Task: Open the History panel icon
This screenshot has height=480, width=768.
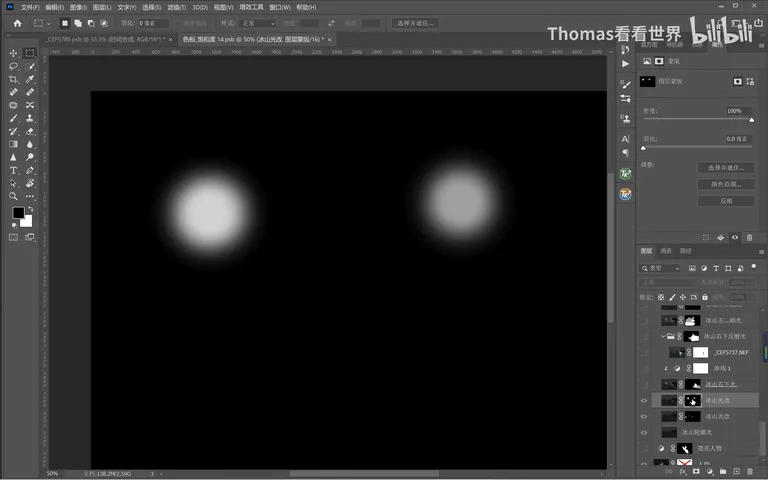Action: (625, 50)
